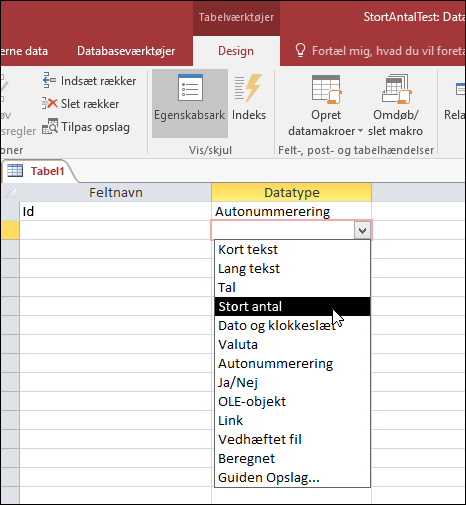Choose Lang tekst from the datatype list
Screen dimensions: 466x505
tap(292, 268)
